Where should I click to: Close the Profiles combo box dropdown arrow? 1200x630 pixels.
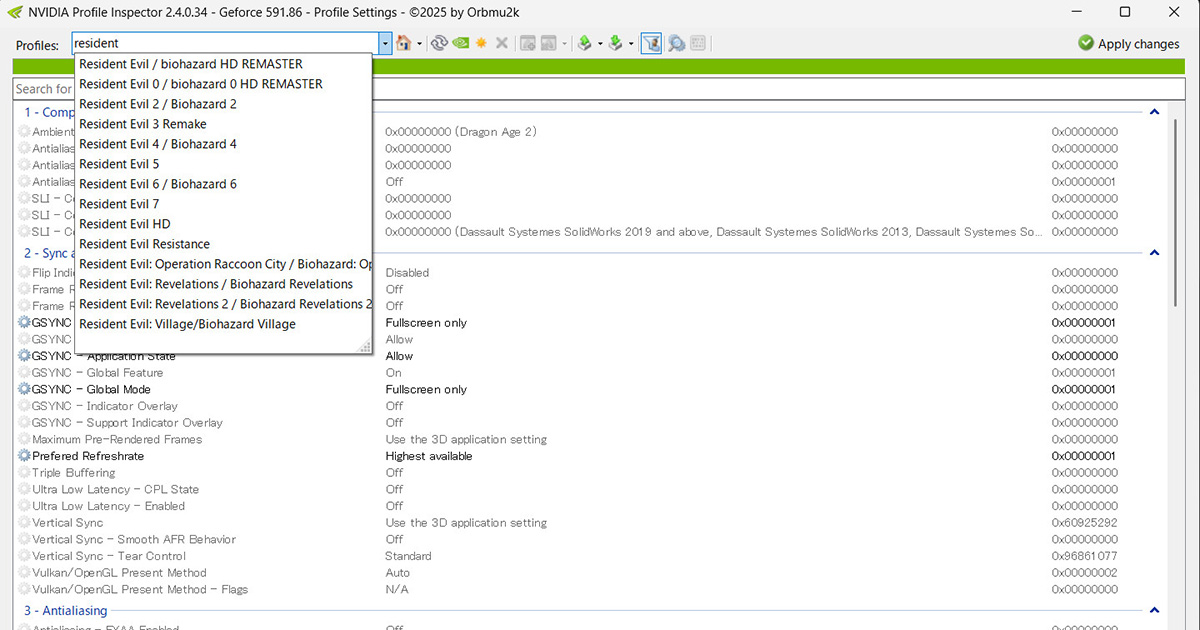click(385, 44)
